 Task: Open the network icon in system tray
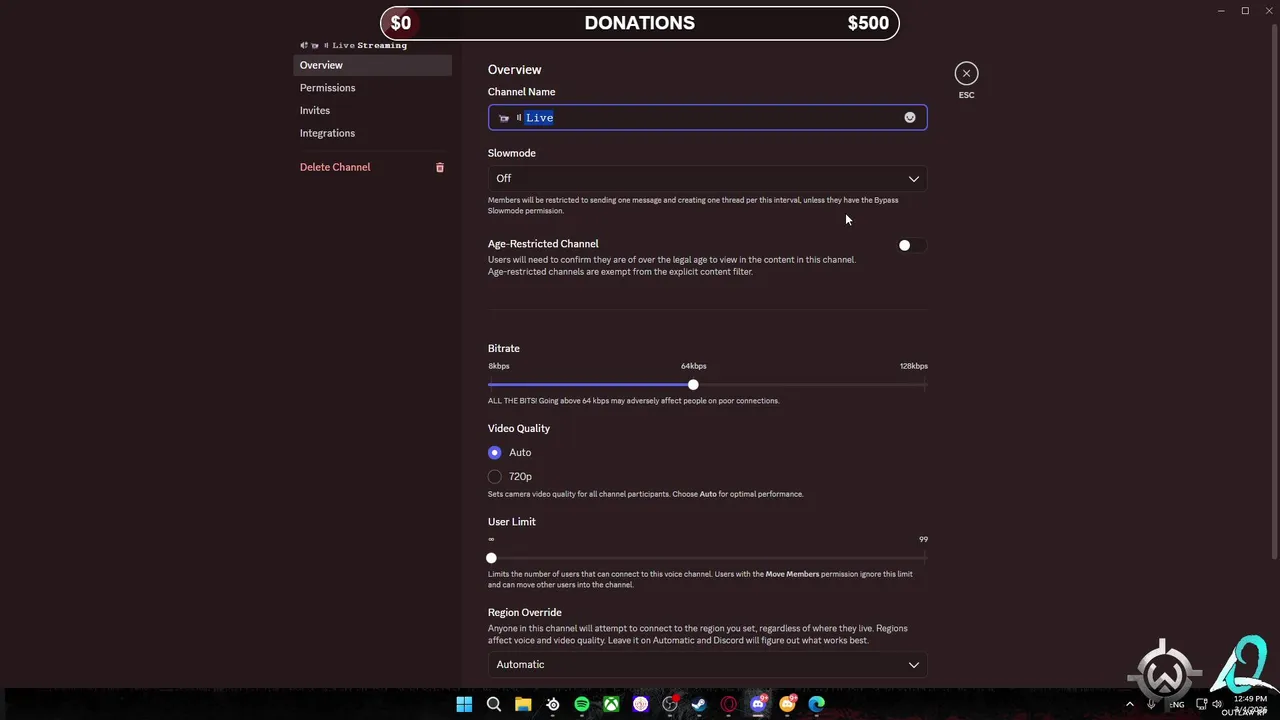1201,704
